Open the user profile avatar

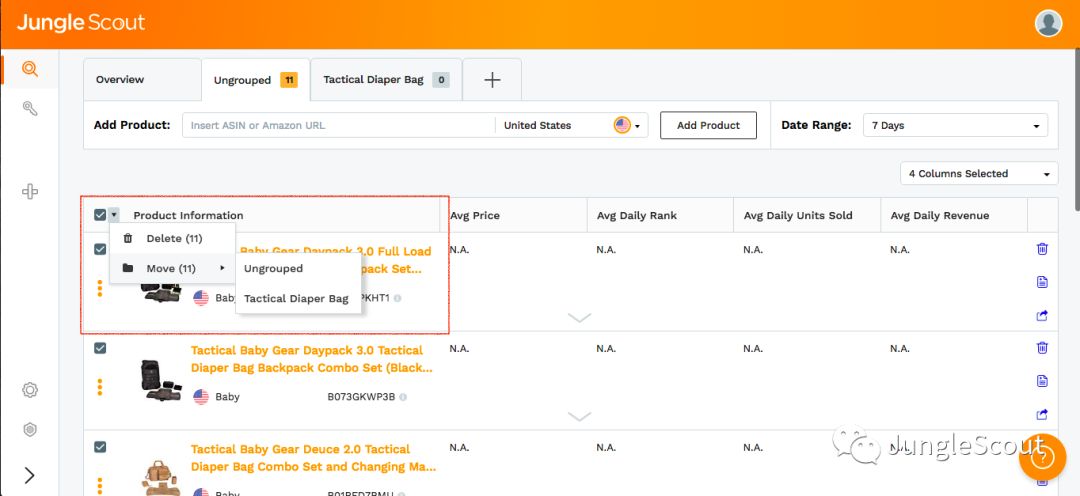[1048, 23]
